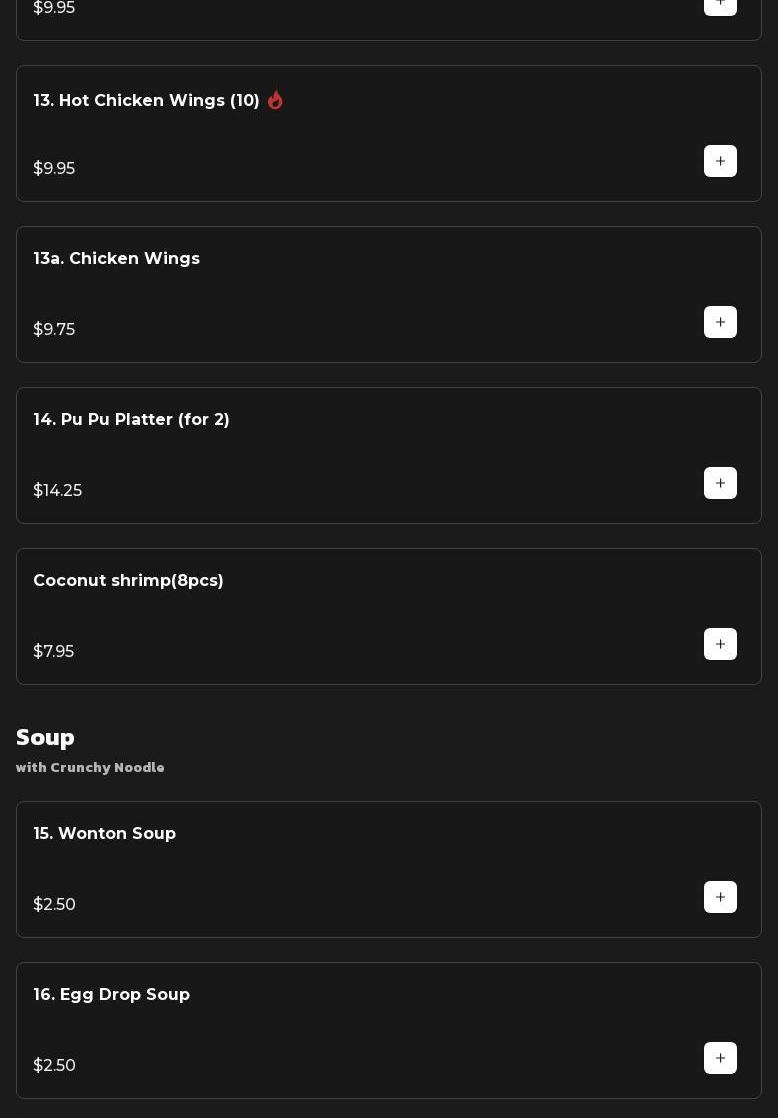The width and height of the screenshot is (778, 1118).
Task: Add 13a. Chicken Wings with plus button
Action: [720, 322]
